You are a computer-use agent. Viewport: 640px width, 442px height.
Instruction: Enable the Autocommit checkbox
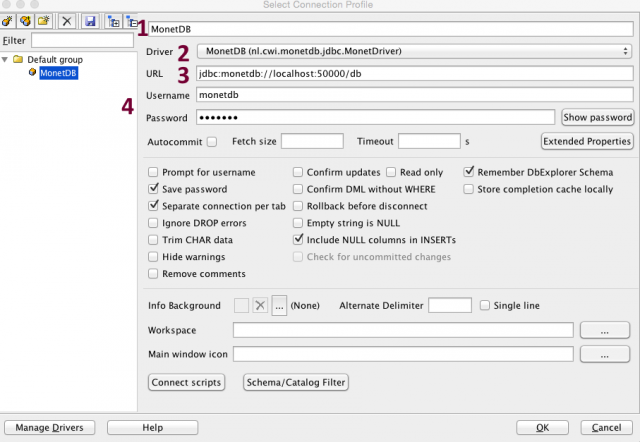point(211,141)
